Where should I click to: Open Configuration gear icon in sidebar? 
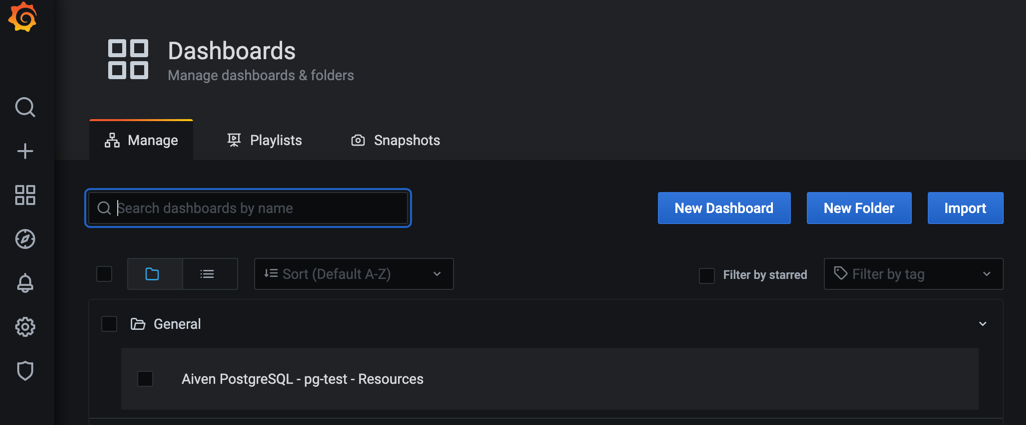tap(25, 327)
